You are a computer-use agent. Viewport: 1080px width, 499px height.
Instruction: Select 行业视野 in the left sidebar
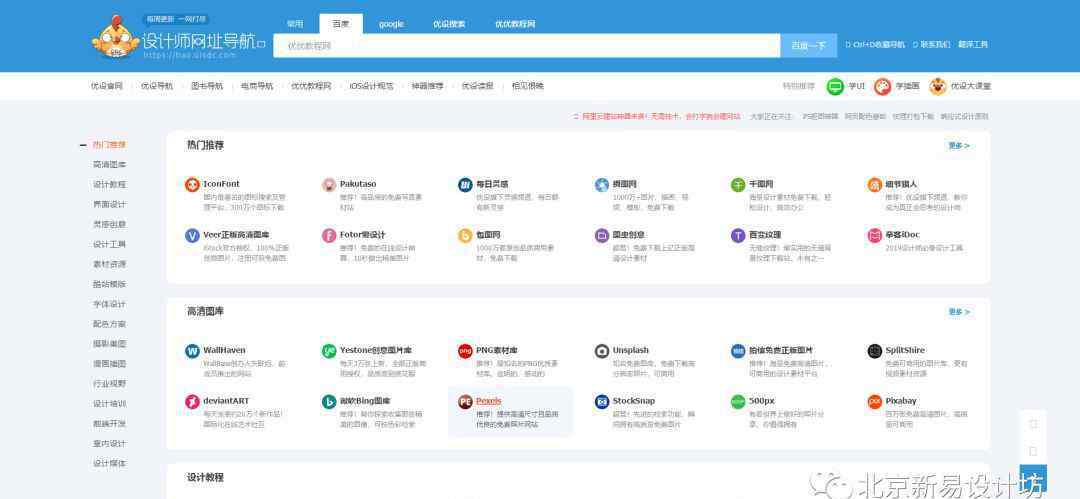(x=110, y=384)
